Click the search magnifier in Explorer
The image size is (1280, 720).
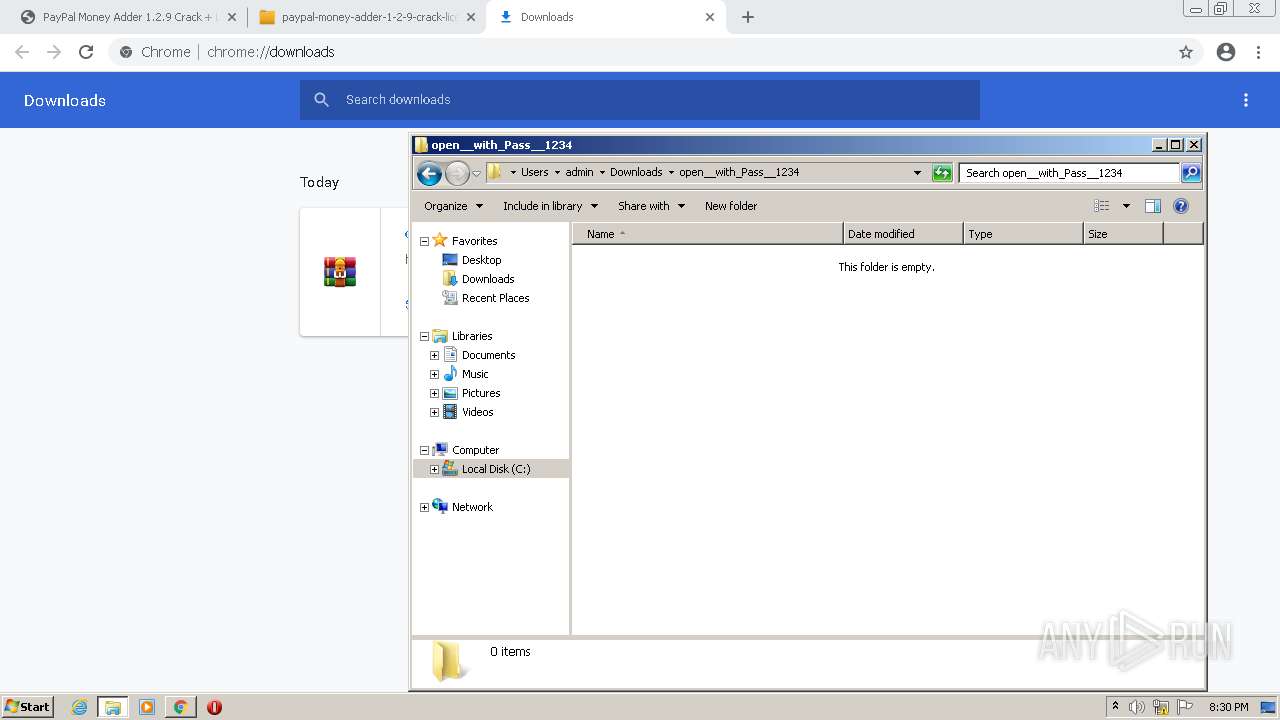1191,173
